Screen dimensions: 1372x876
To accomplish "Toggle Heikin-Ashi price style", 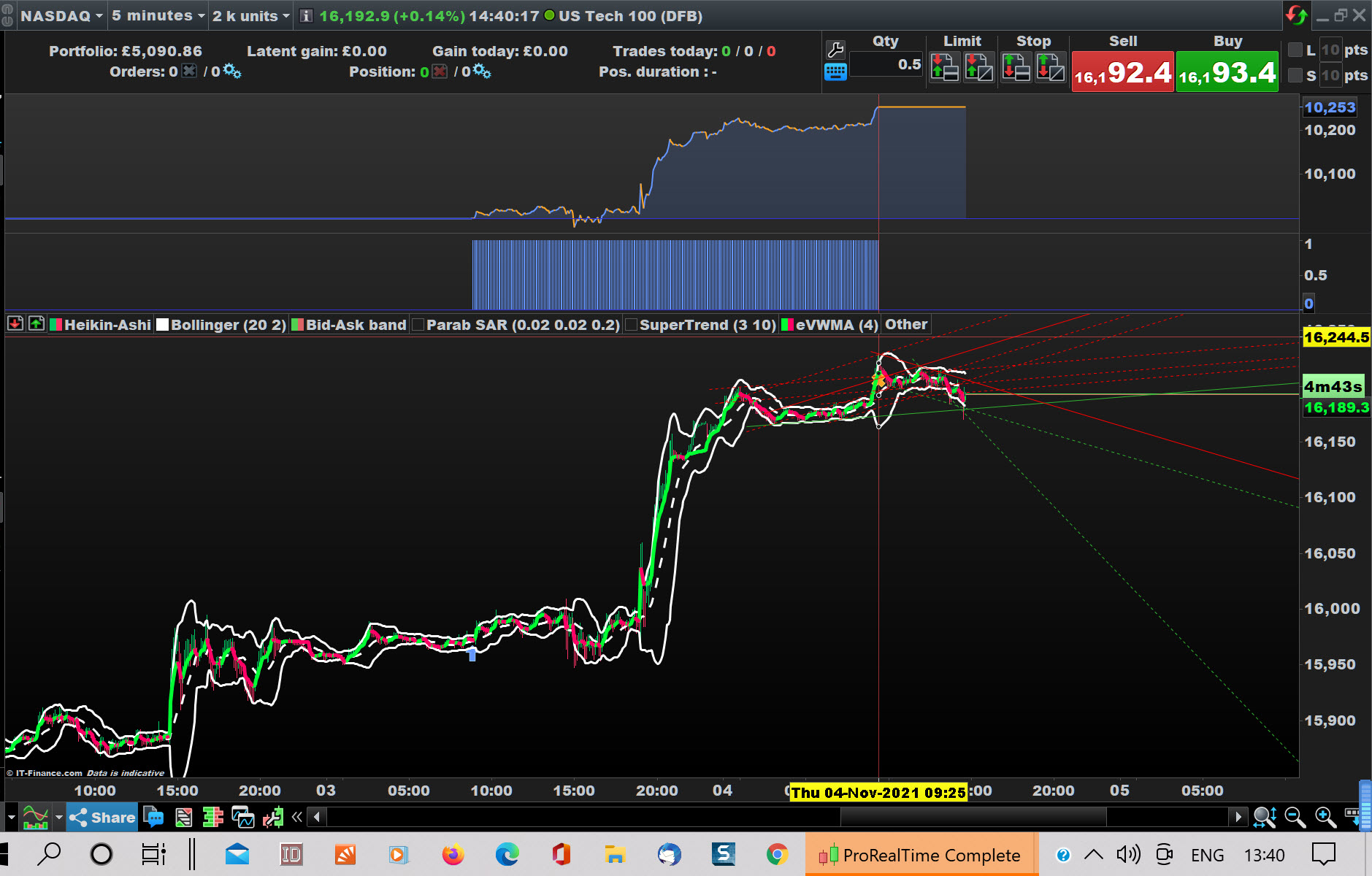I will (101, 325).
